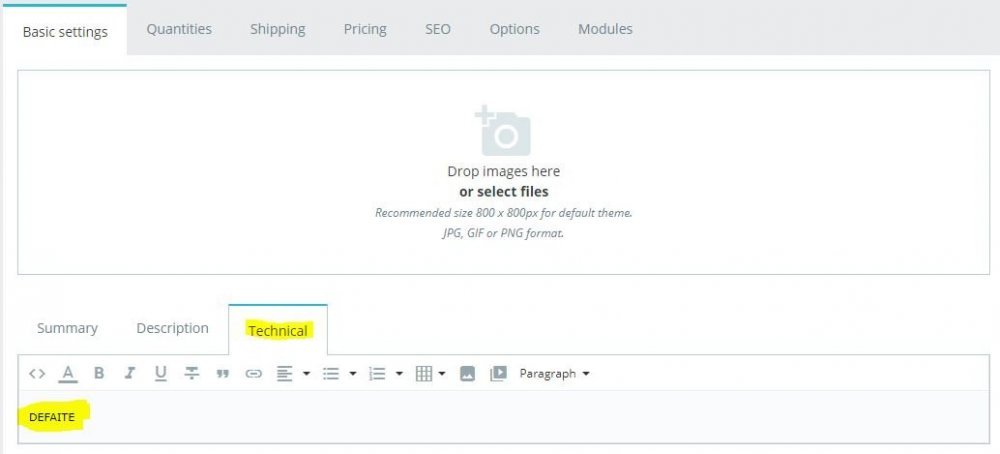The height and width of the screenshot is (454, 1000).
Task: Apply blockquote formatting
Action: click(x=223, y=374)
